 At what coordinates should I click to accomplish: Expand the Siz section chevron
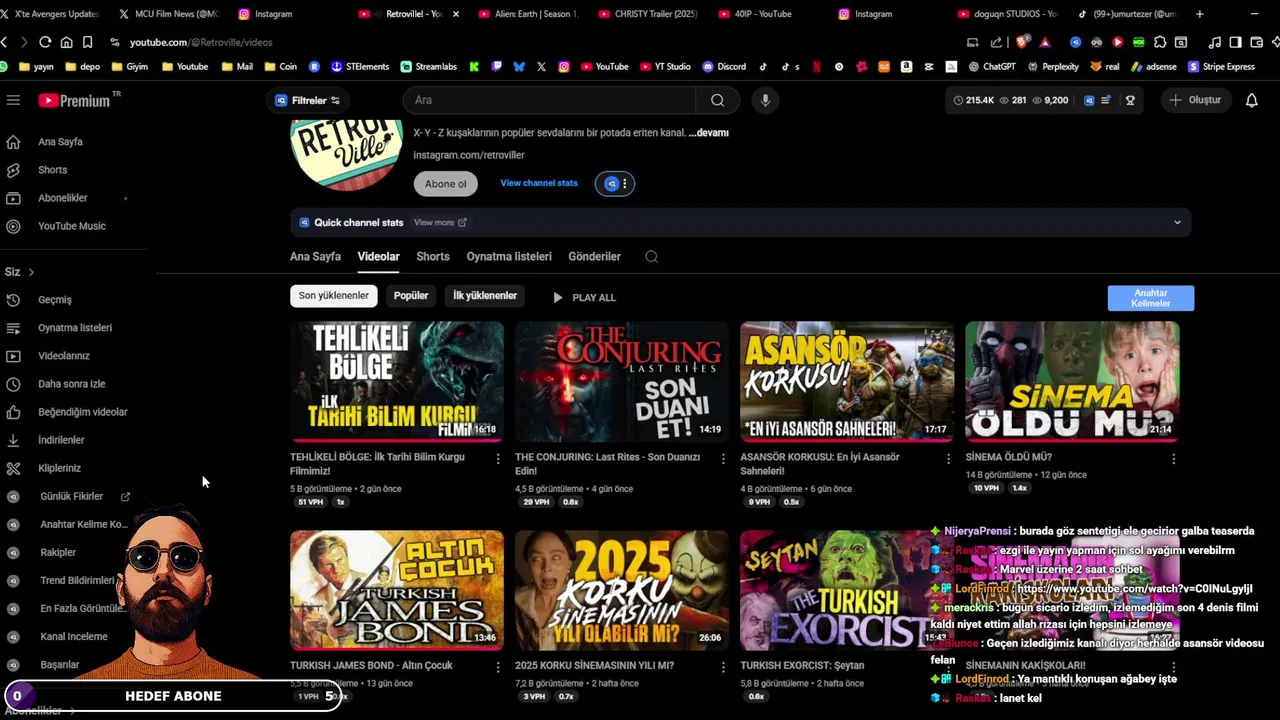click(x=31, y=272)
